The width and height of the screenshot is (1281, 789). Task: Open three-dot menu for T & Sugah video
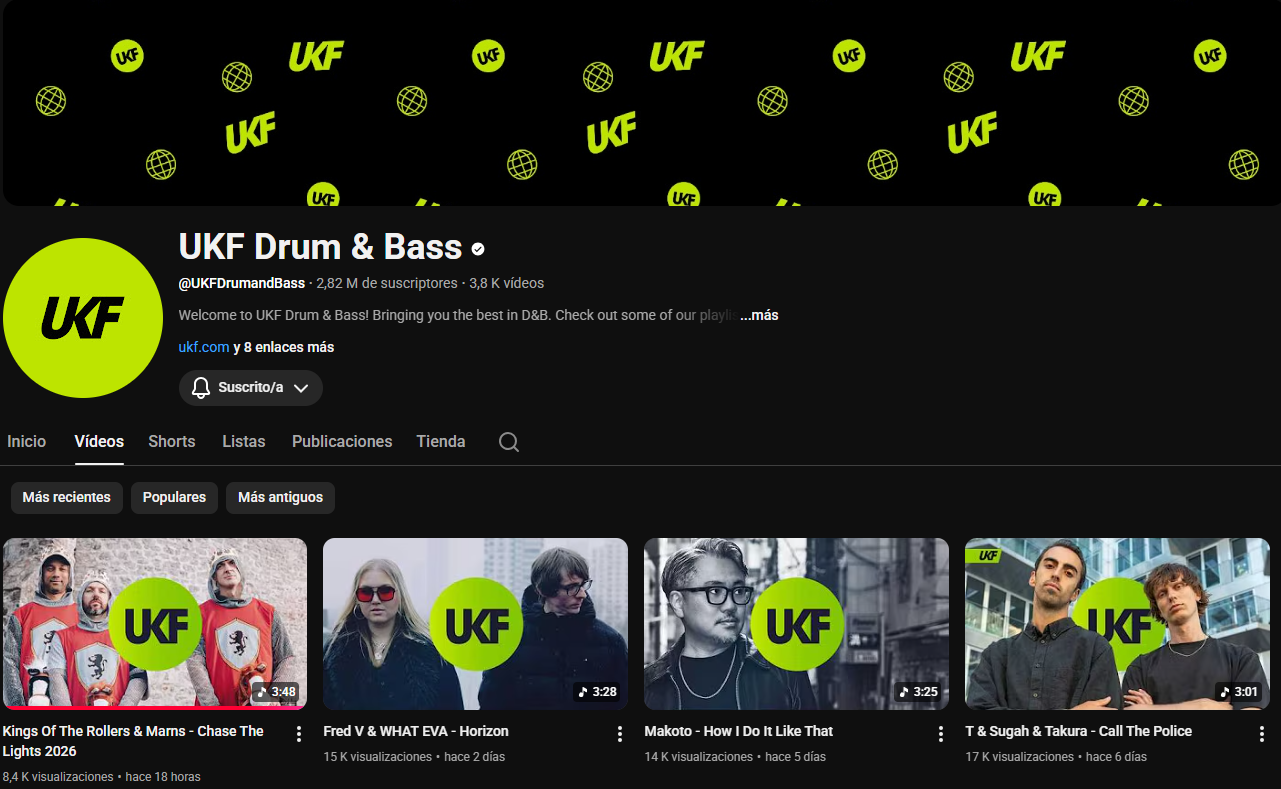pos(1262,734)
